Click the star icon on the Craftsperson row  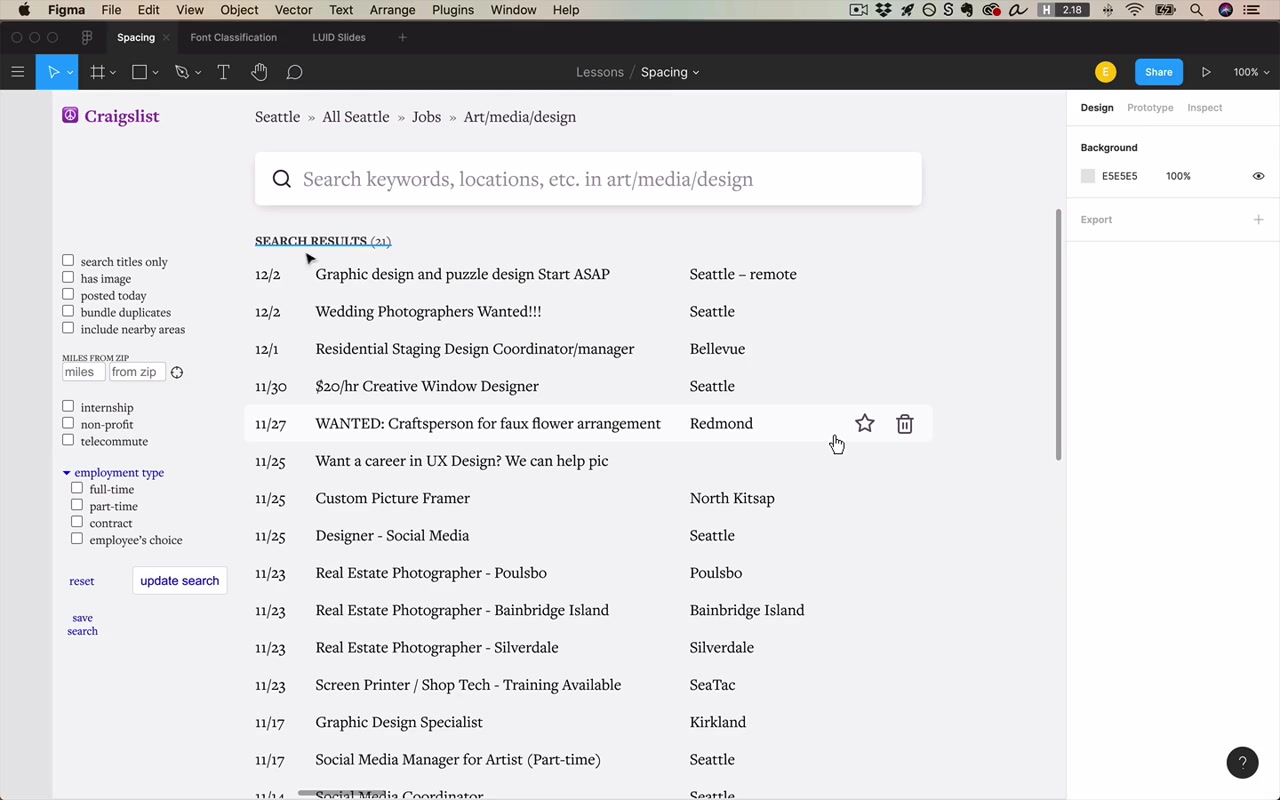(x=865, y=424)
